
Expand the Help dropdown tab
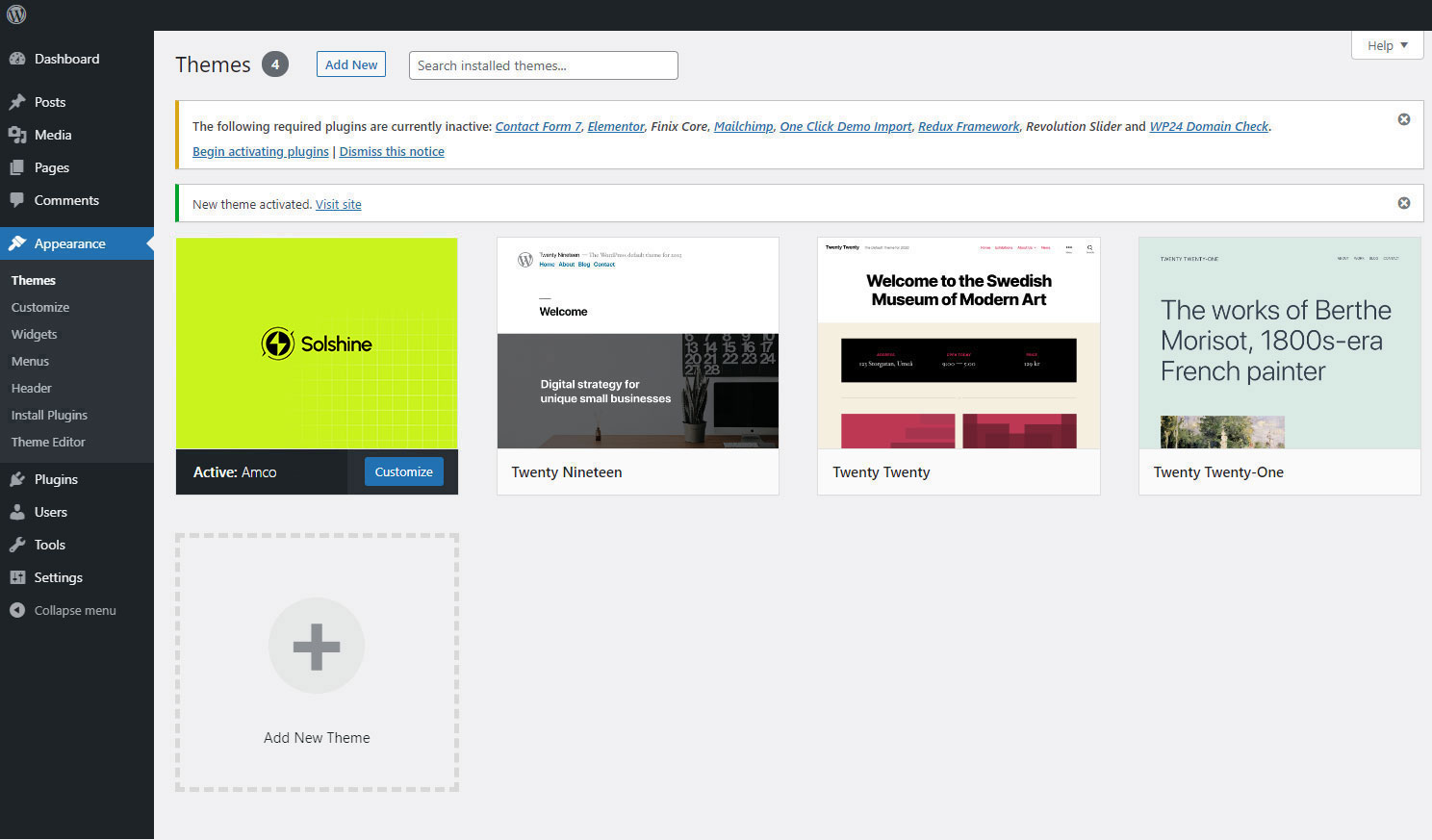[1387, 45]
